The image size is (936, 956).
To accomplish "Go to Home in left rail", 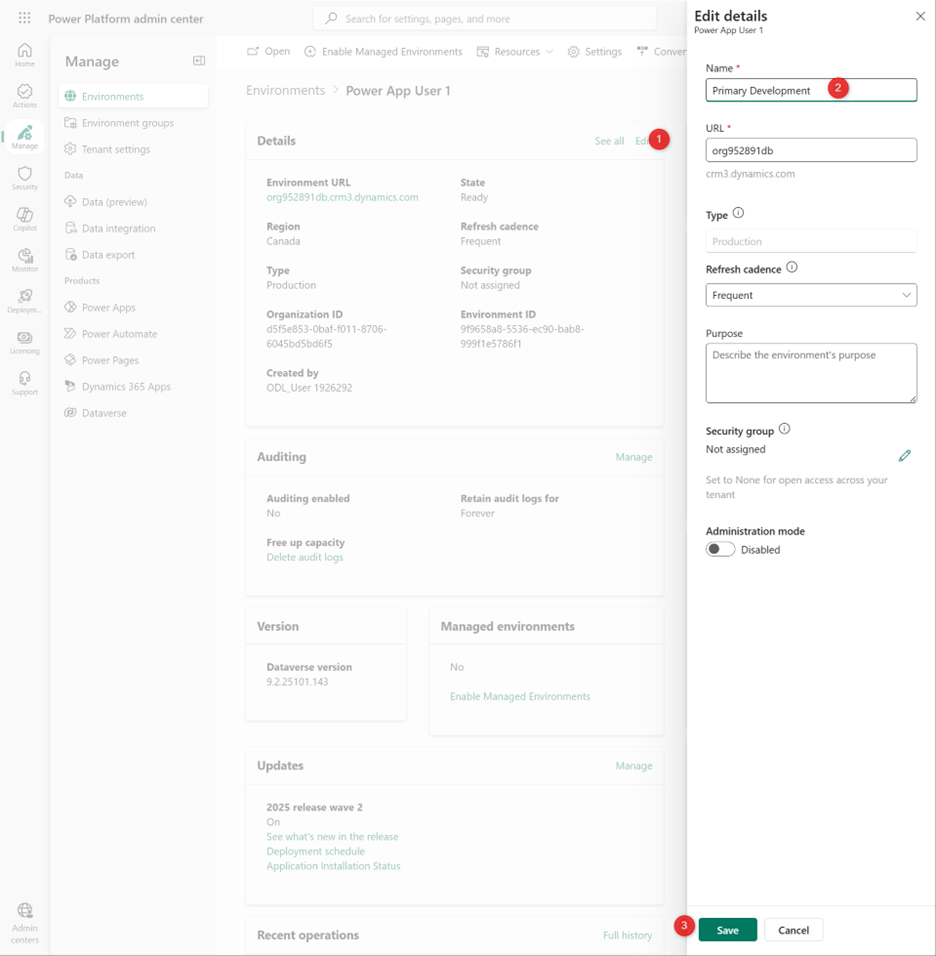I will pos(25,55).
